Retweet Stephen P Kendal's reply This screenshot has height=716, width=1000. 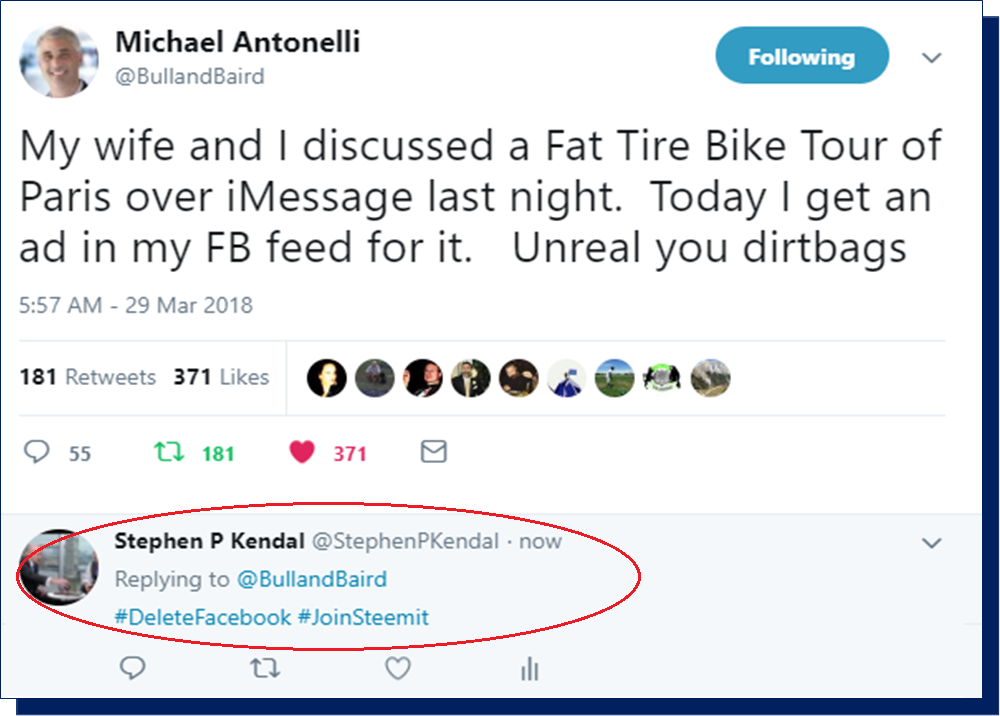click(265, 668)
